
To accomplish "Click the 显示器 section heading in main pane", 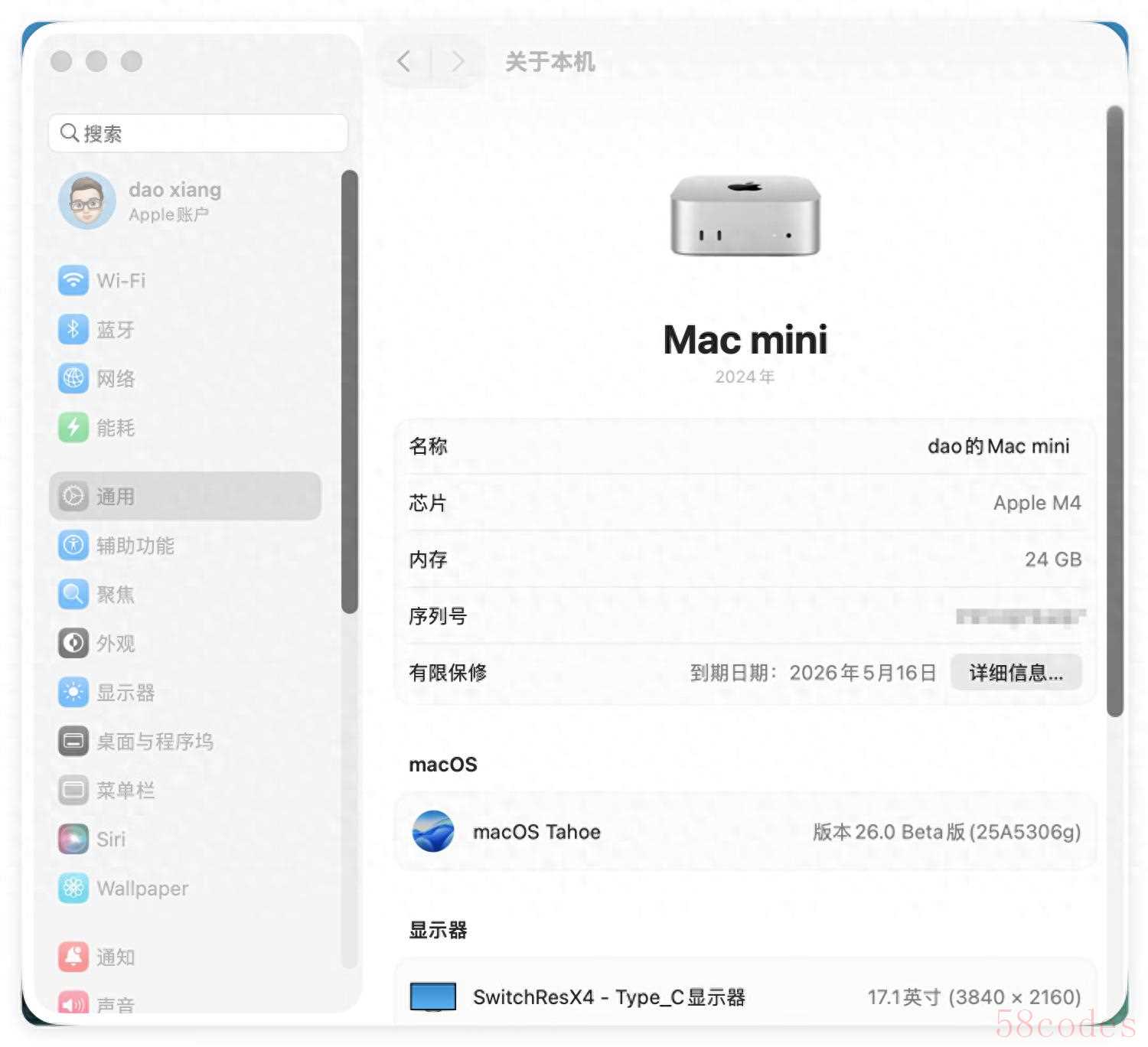I will tap(438, 930).
